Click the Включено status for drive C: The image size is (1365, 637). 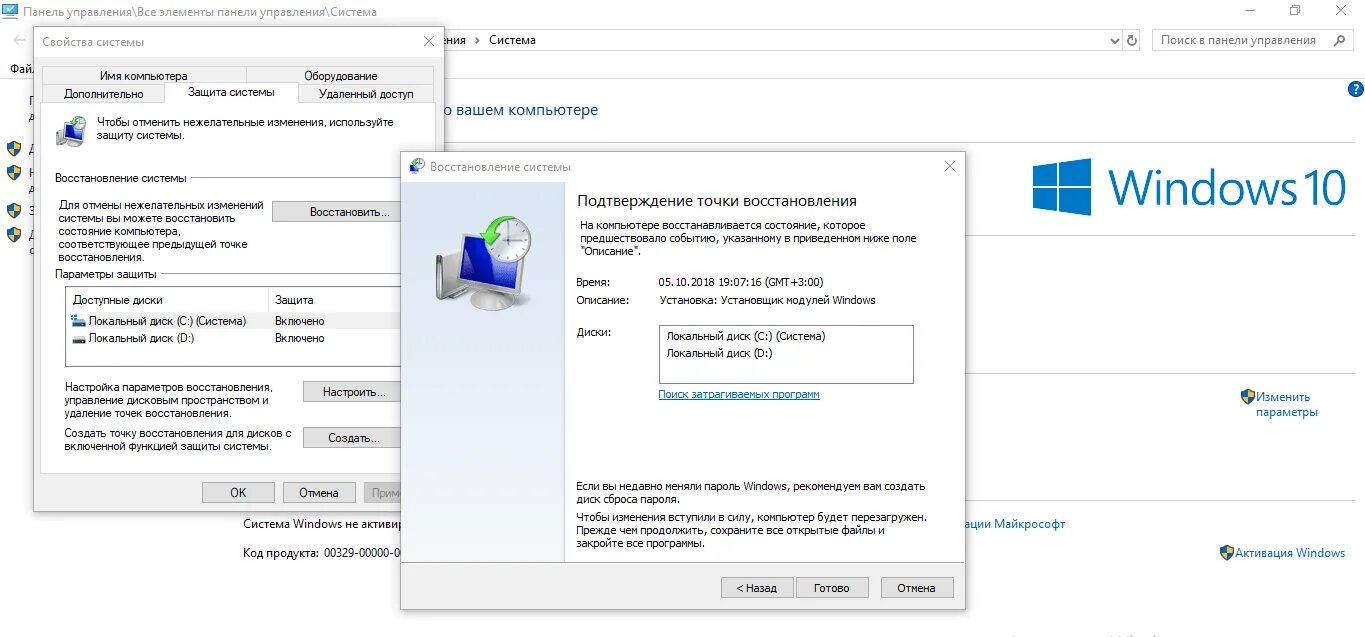(x=300, y=321)
